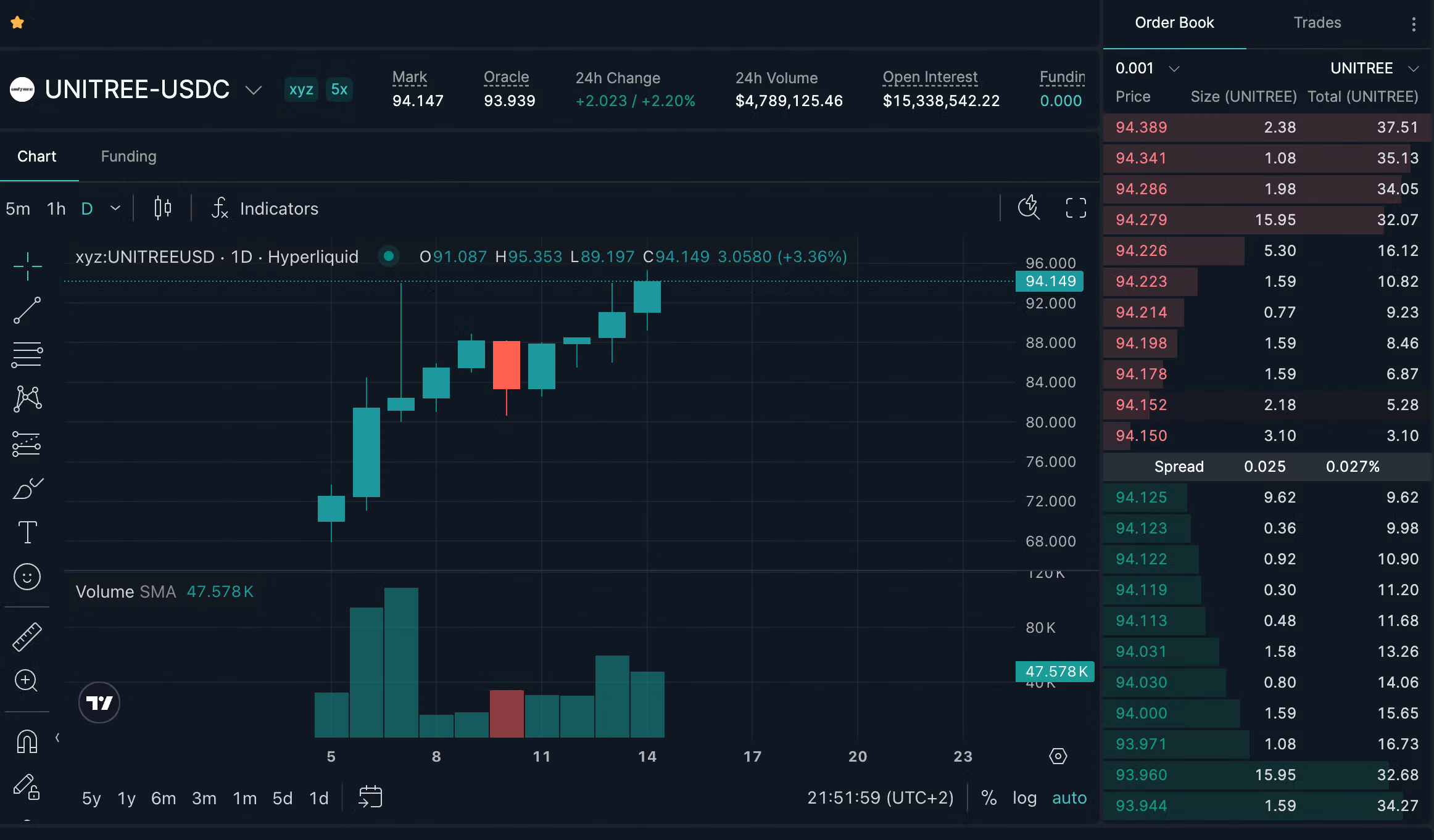Screen dimensions: 1434x840
Task: Open the Fibonacci retracement tool
Action: [27, 355]
